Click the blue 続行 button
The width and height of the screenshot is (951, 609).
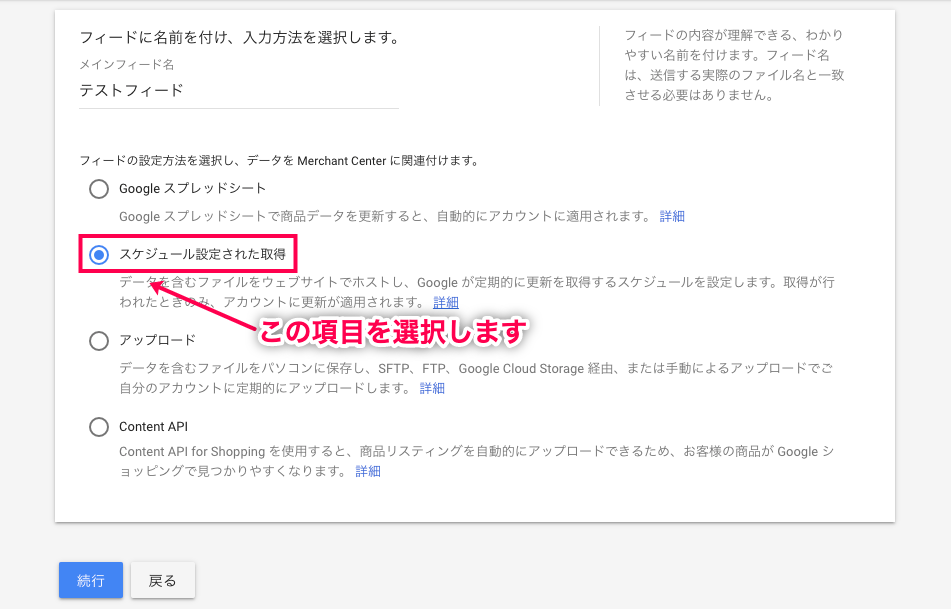[x=91, y=580]
